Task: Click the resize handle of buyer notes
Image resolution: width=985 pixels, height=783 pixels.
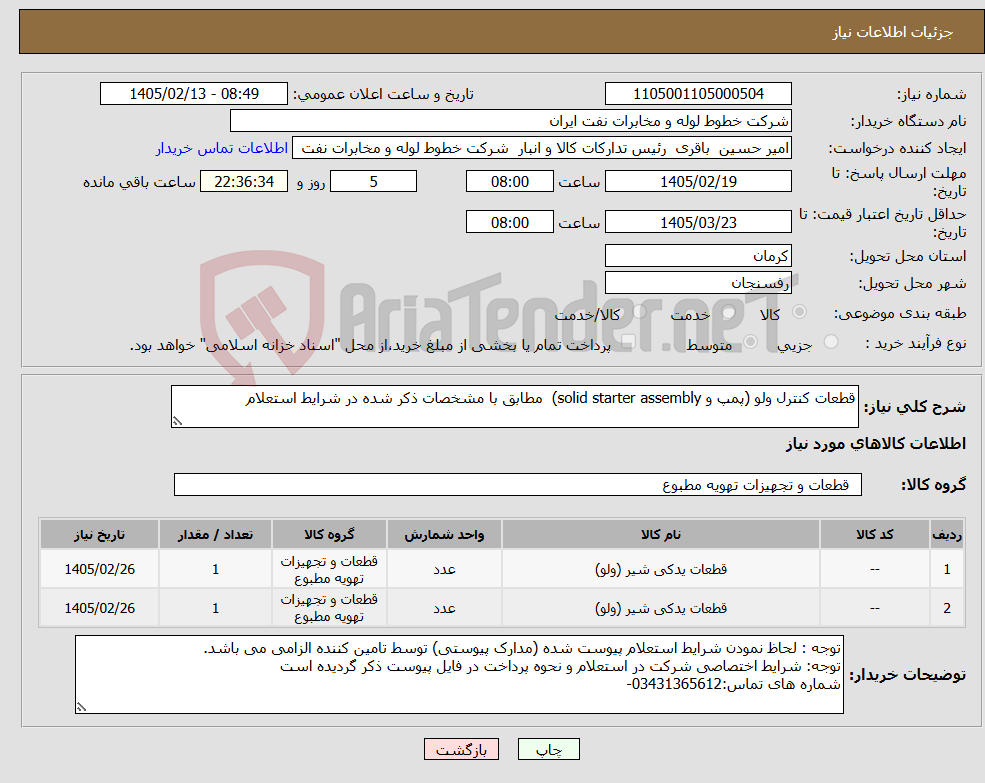Action: click(81, 708)
